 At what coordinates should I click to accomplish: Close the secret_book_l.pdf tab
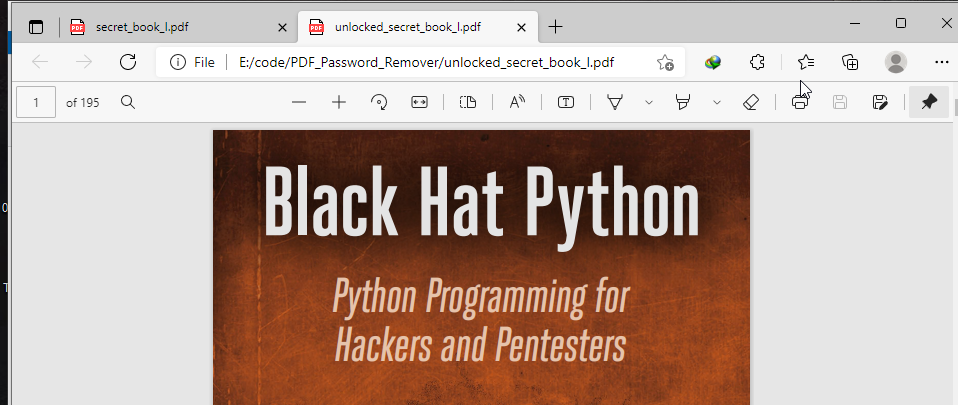point(282,27)
